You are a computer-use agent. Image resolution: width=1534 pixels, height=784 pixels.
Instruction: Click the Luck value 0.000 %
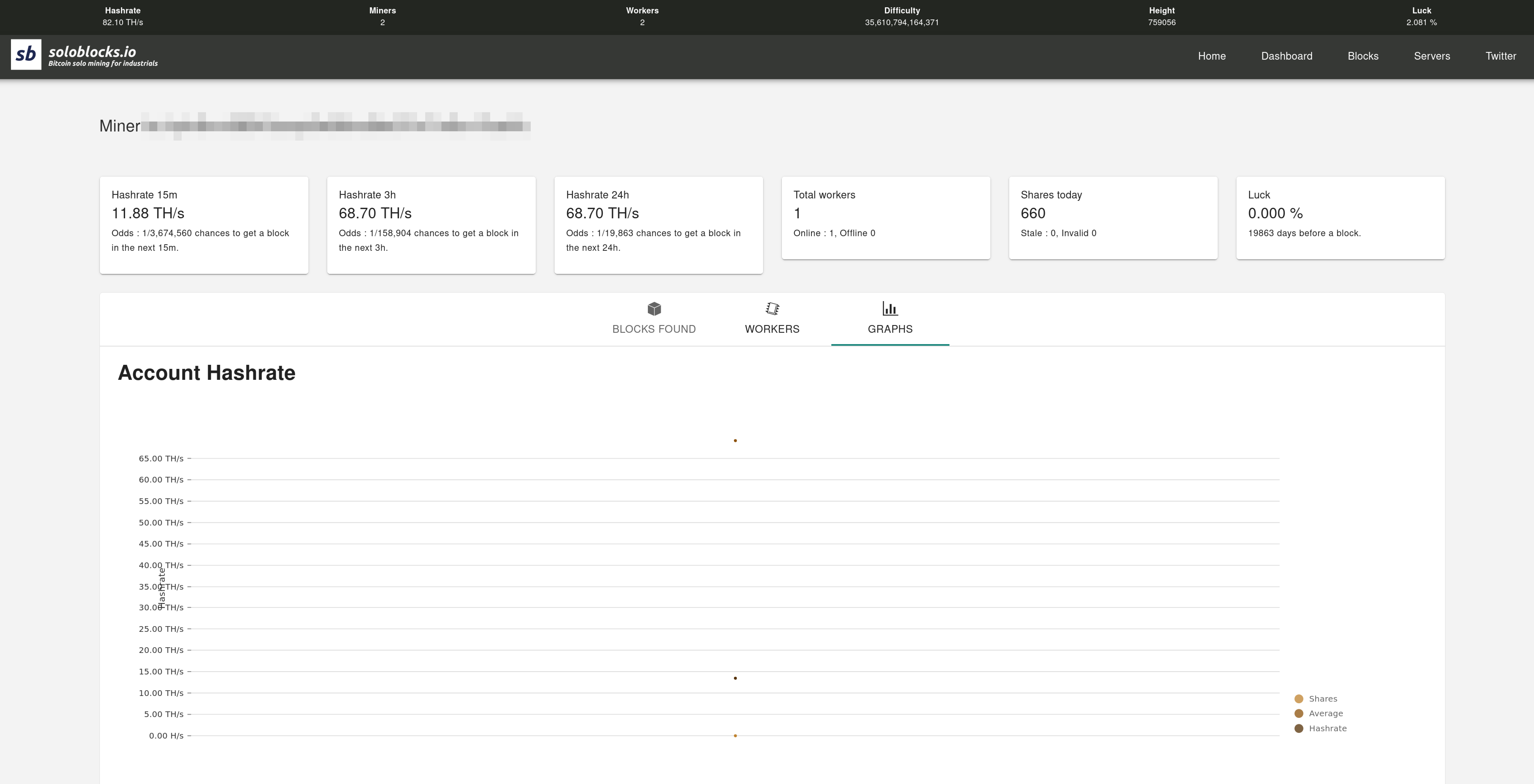1276,213
